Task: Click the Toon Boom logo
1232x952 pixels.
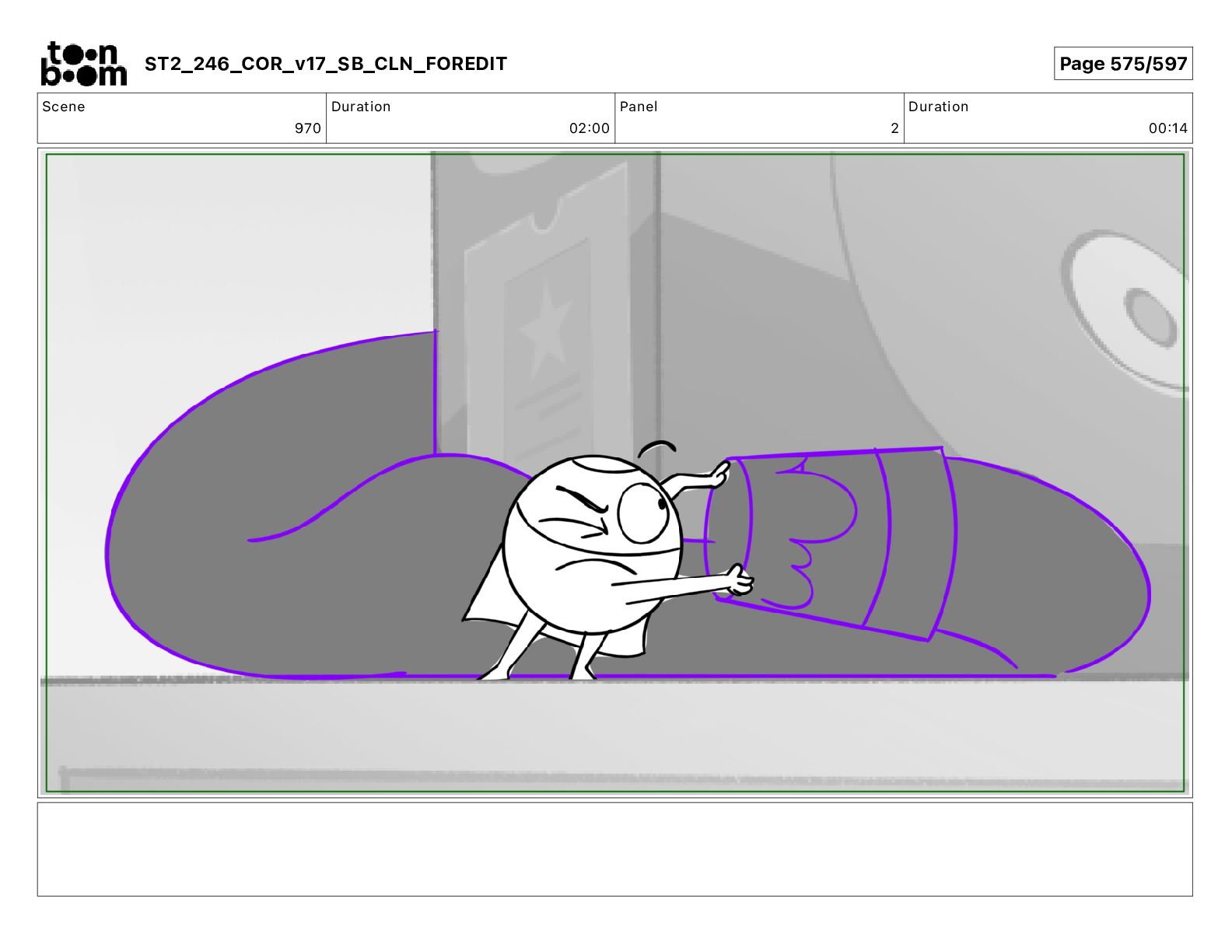Action: point(83,64)
